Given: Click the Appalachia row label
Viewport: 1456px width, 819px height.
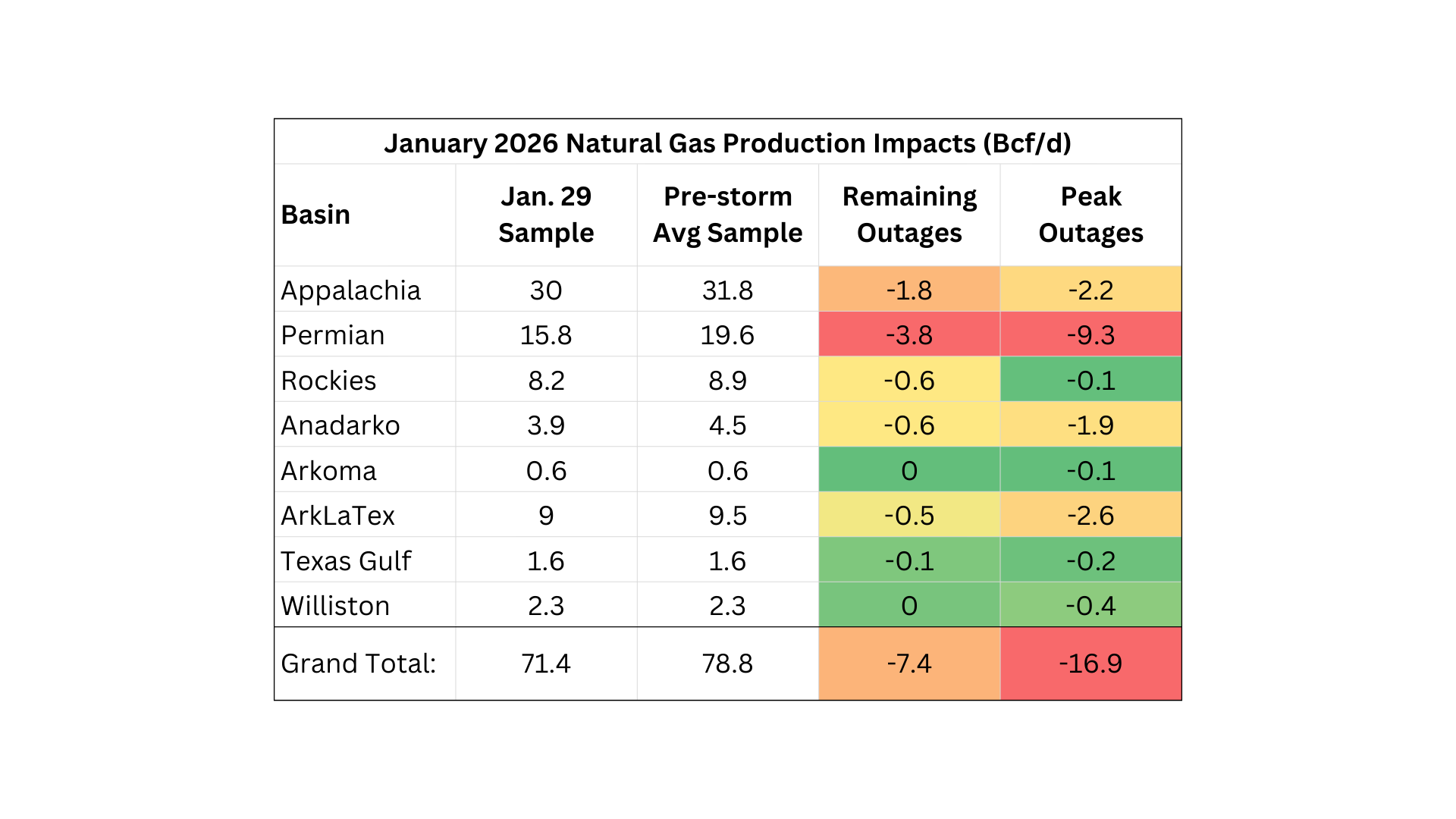Looking at the screenshot, I should coord(350,290).
